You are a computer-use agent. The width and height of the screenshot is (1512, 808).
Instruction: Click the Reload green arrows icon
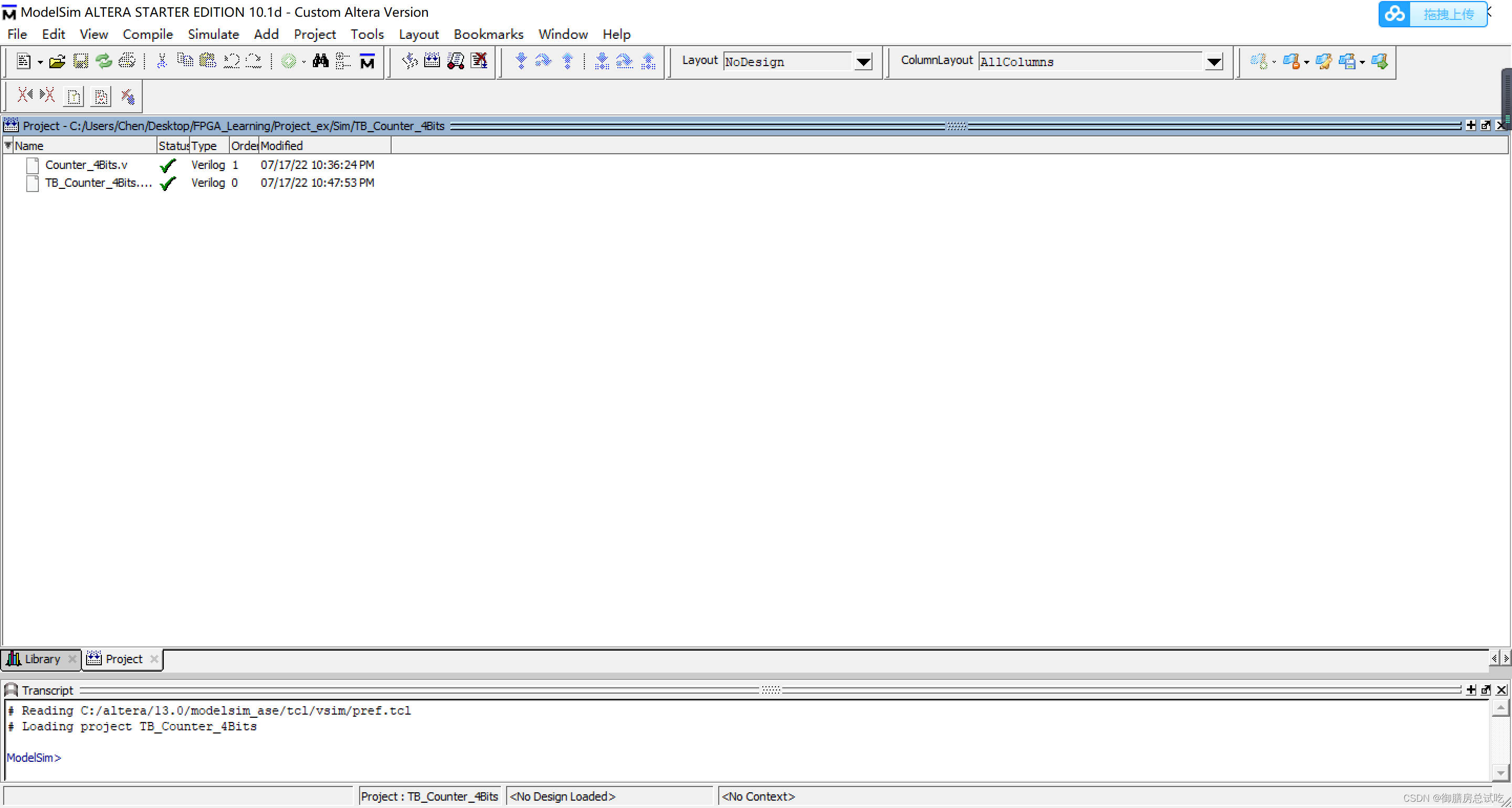click(104, 61)
